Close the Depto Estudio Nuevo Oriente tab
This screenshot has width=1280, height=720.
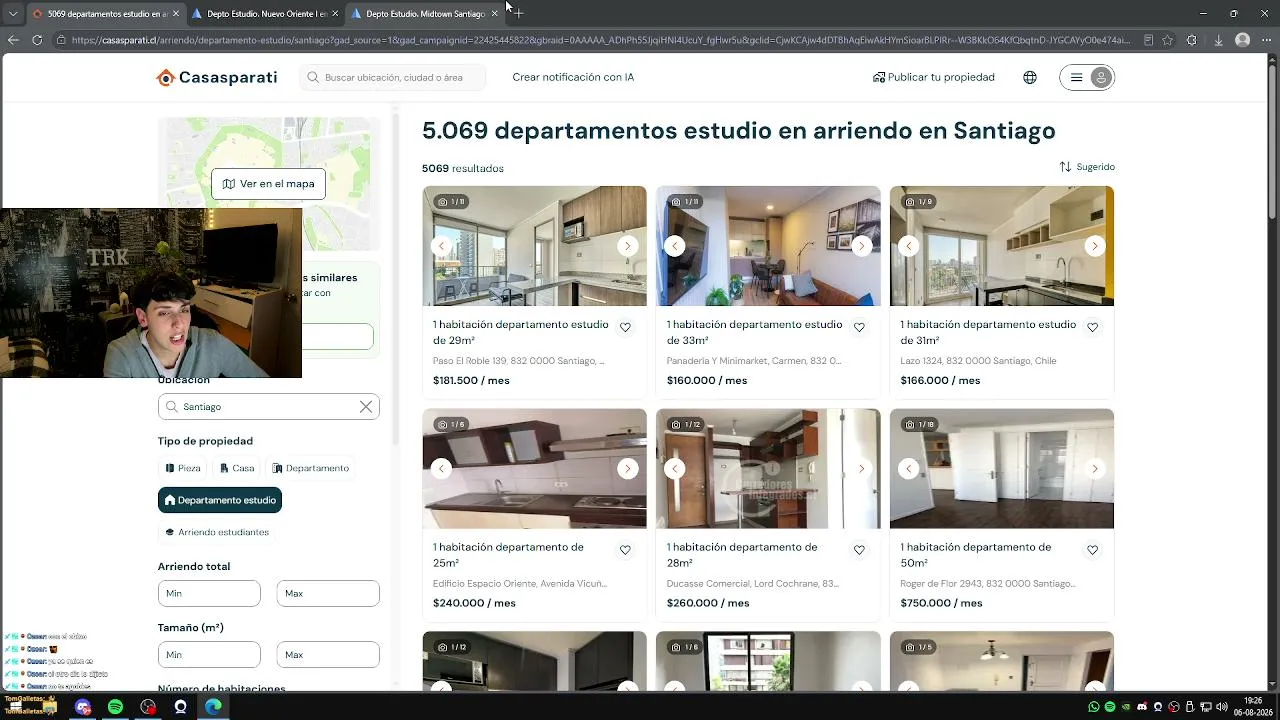tap(336, 14)
